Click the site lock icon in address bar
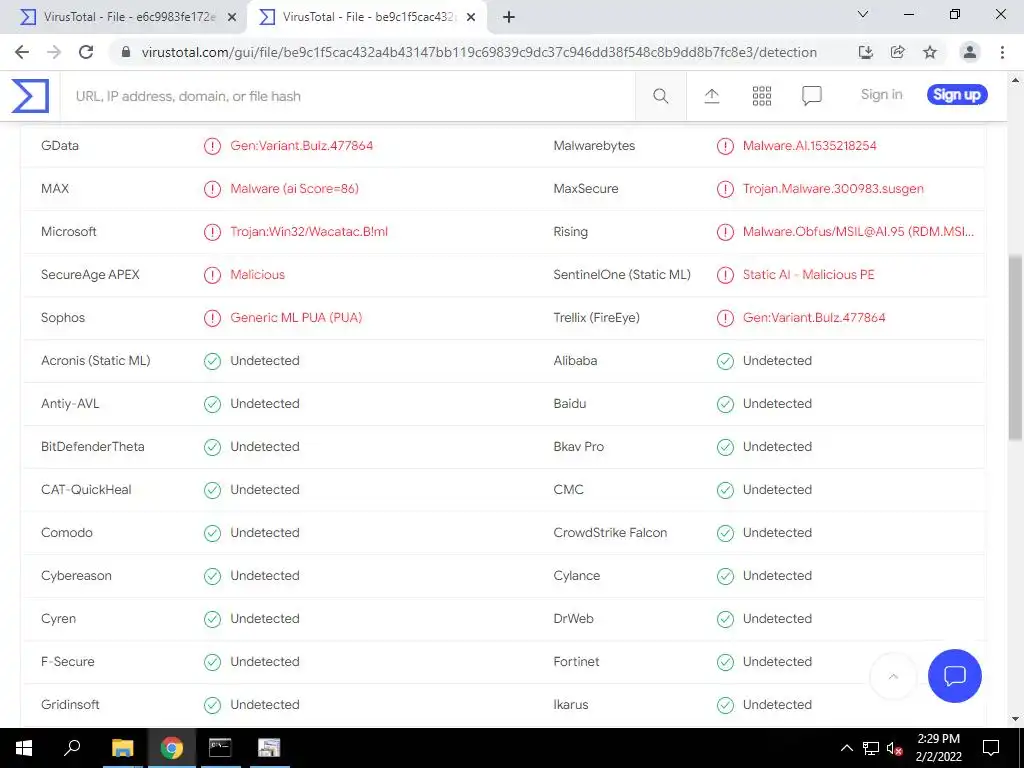The width and height of the screenshot is (1024, 768). (x=127, y=52)
